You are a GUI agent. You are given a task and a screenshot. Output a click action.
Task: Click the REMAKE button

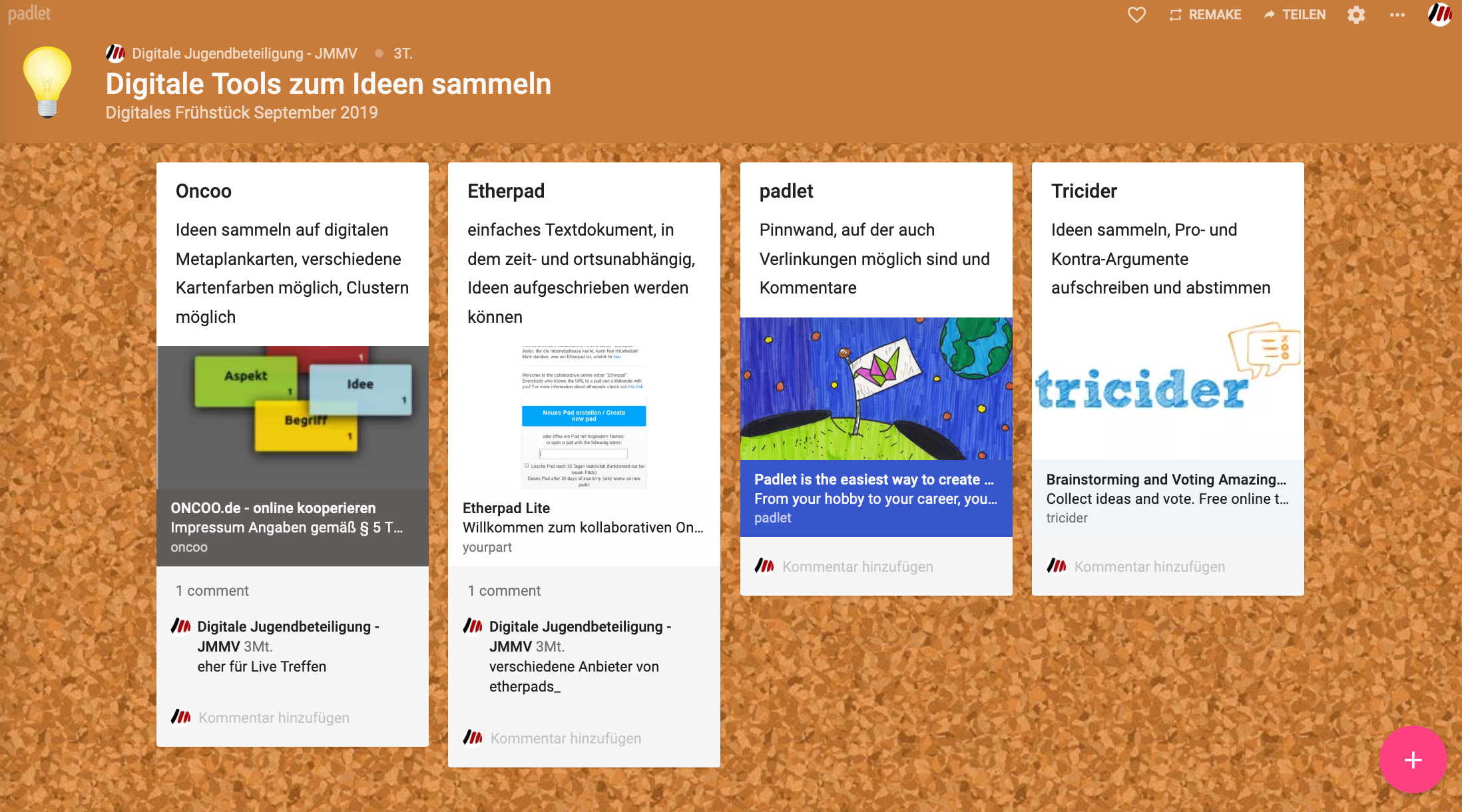click(1205, 15)
